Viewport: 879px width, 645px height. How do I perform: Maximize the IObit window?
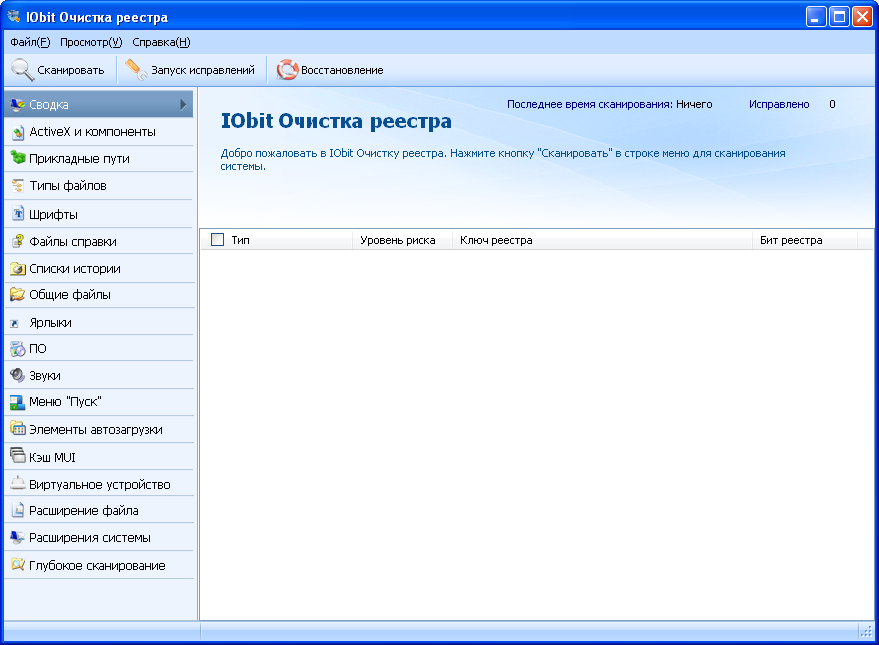[839, 17]
